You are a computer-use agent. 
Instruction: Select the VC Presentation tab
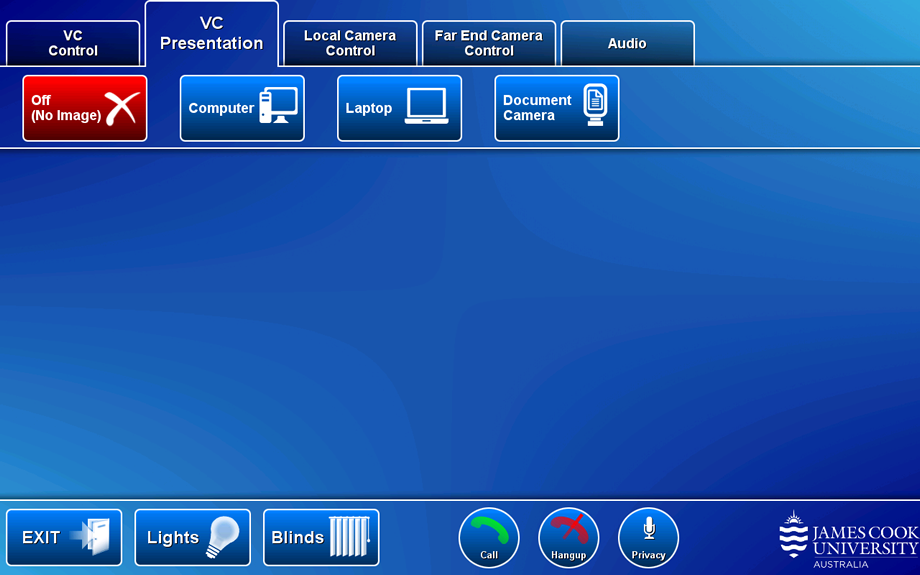point(211,33)
